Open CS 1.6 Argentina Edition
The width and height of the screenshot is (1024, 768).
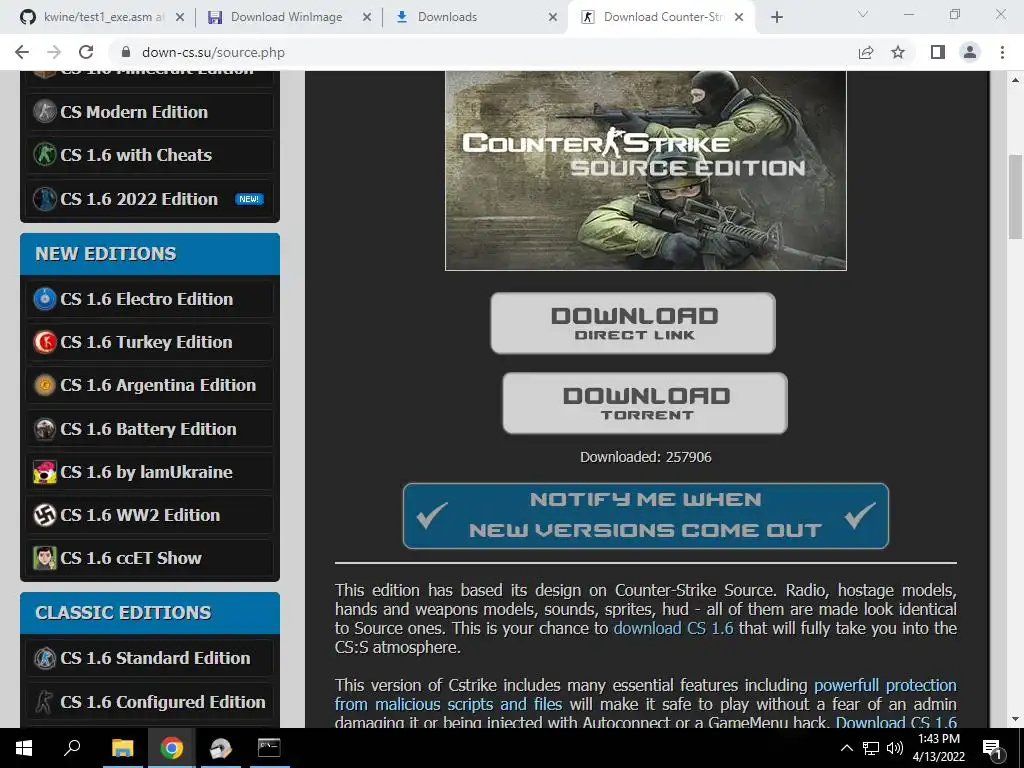pyautogui.click(x=158, y=385)
